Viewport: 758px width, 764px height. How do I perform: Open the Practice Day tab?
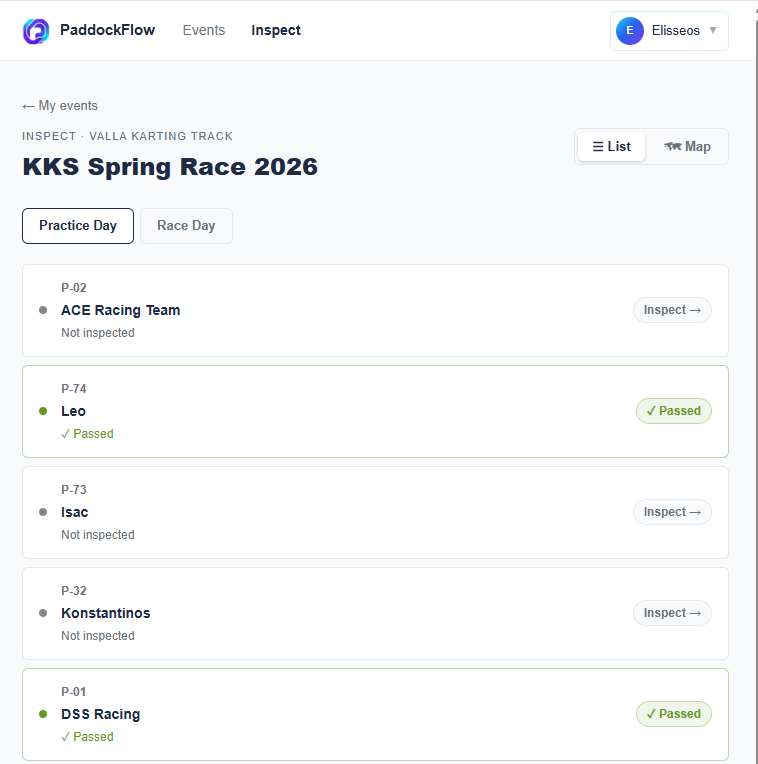tap(78, 226)
